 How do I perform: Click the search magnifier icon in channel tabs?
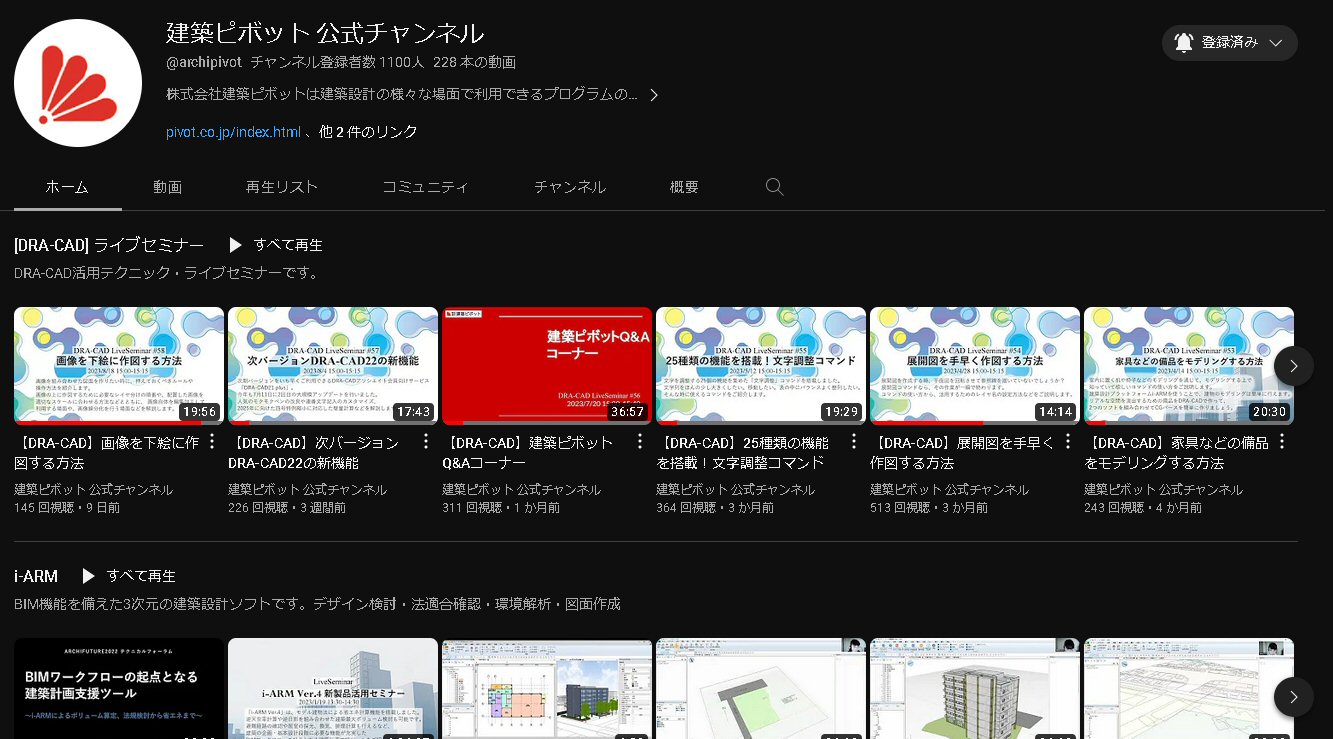[x=774, y=187]
